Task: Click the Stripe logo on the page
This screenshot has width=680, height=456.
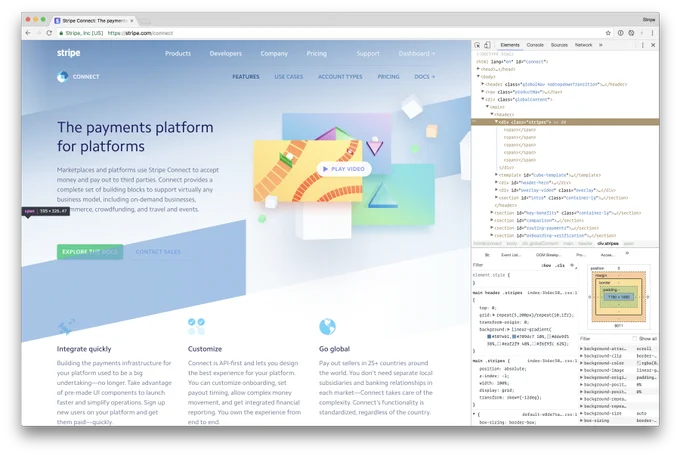Action: 69,53
